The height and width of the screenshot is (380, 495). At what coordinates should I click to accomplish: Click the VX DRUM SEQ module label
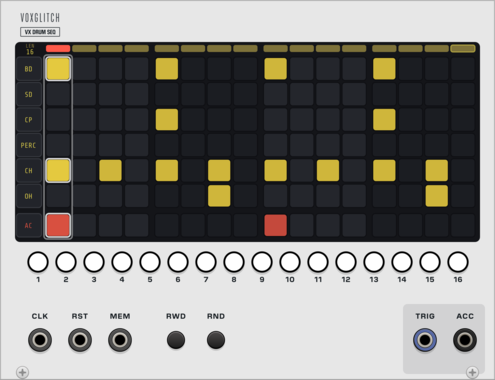point(40,32)
